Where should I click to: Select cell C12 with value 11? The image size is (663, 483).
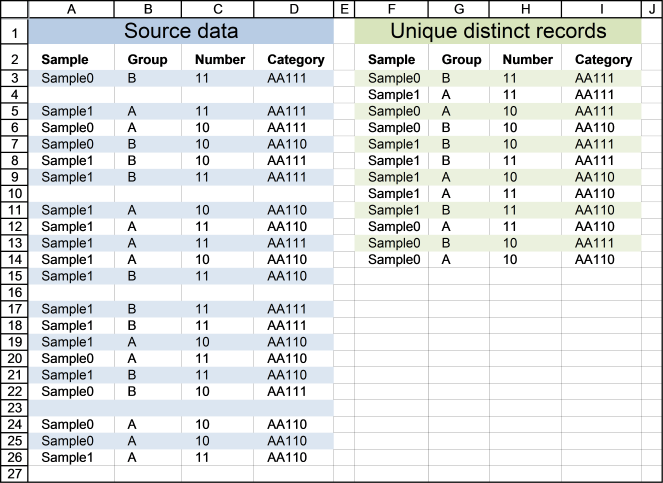(217, 227)
